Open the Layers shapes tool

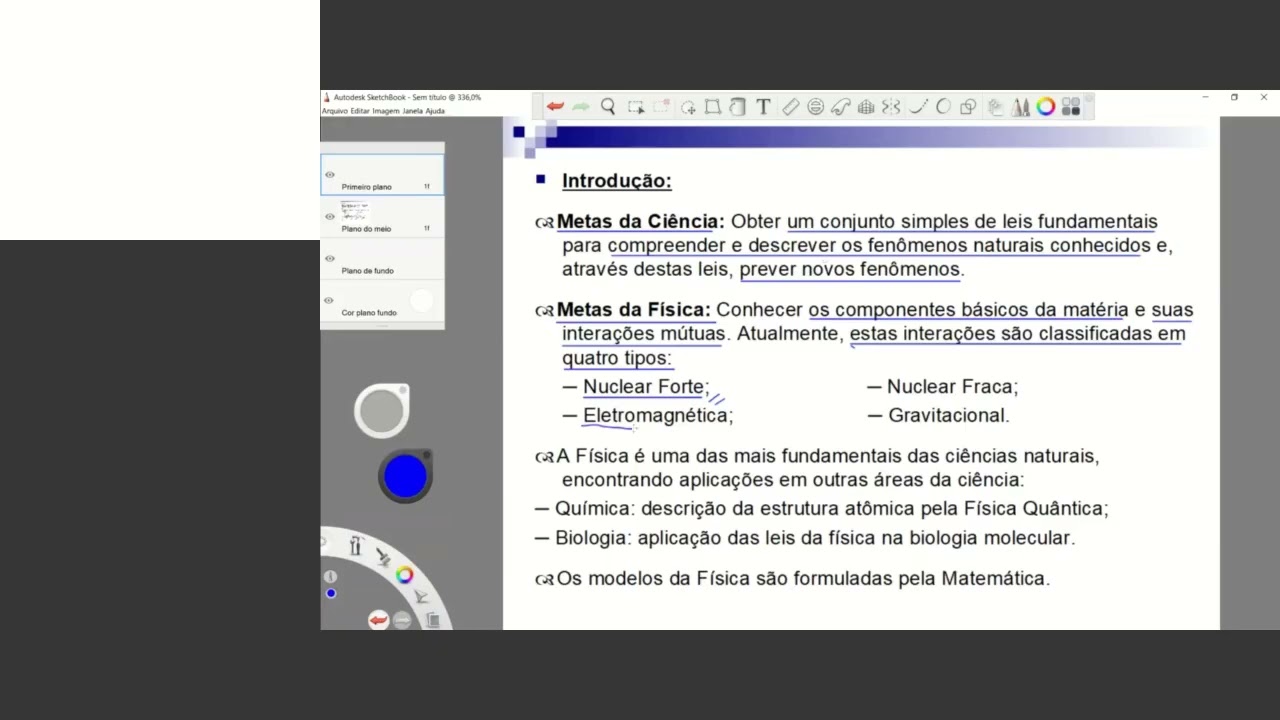[968, 107]
